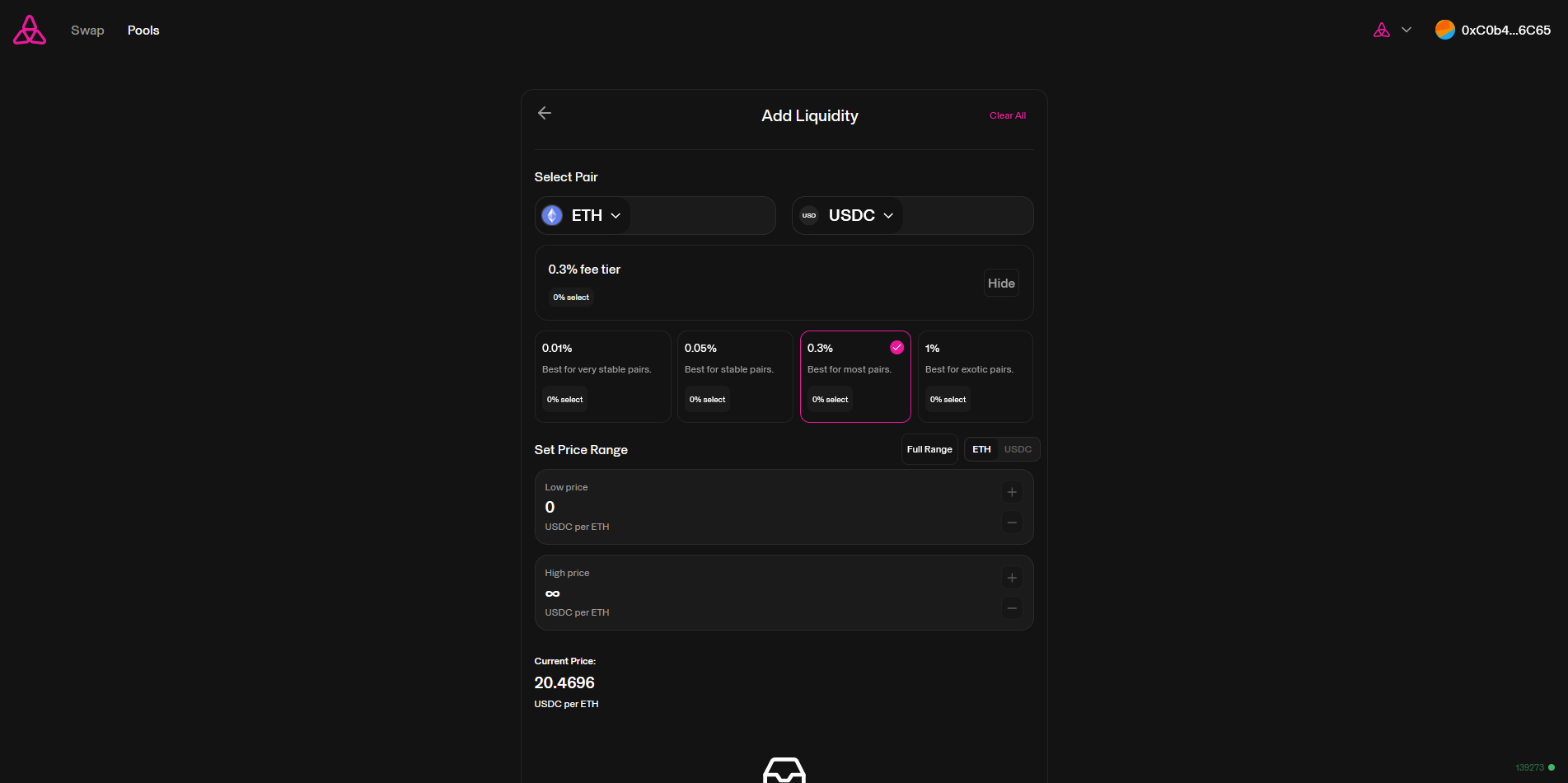Viewport: 1568px width, 783px height.
Task: Click the wallet avatar icon
Action: [1444, 30]
